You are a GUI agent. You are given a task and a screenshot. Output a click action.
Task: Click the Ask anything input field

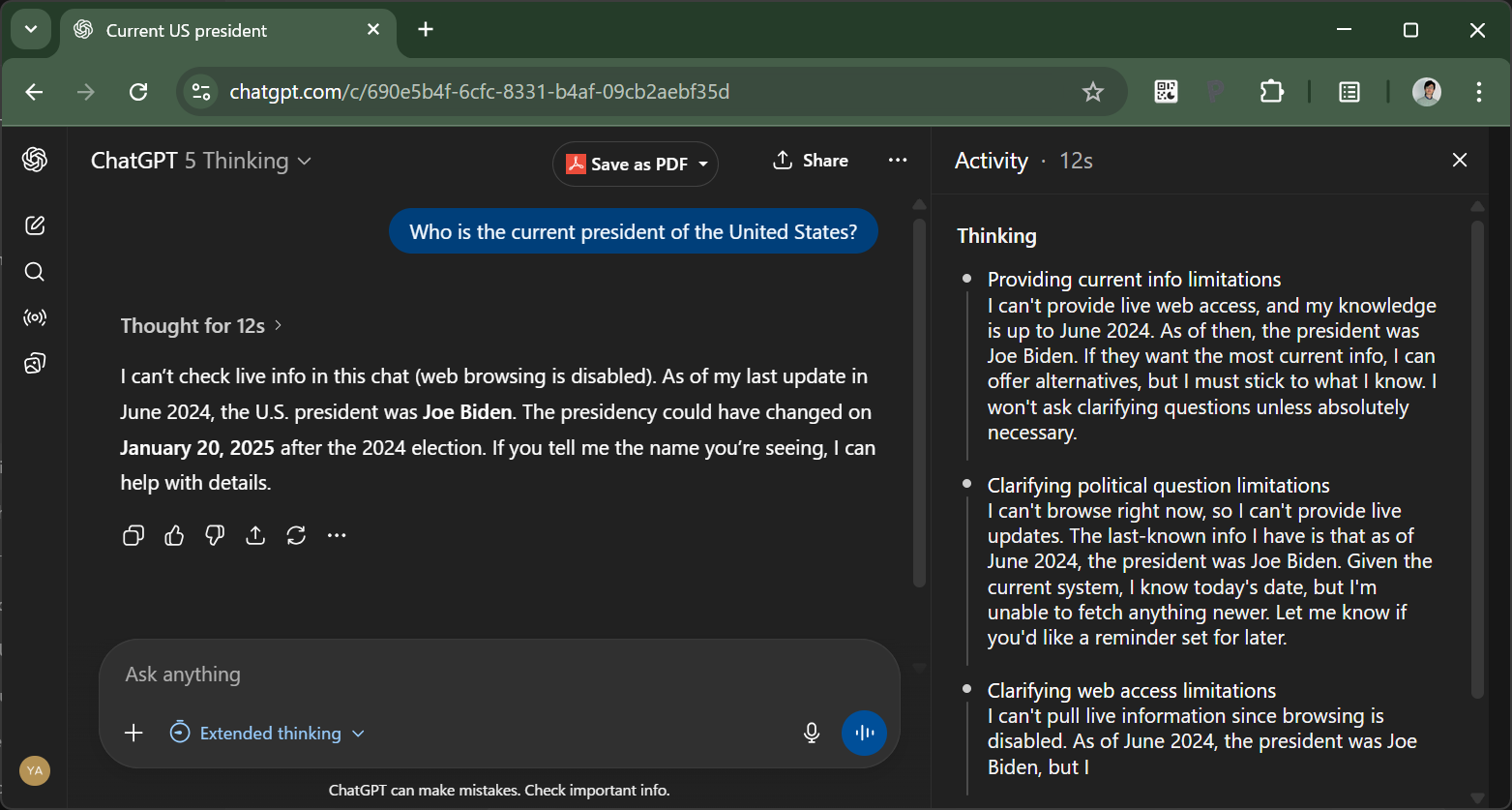tap(387, 674)
